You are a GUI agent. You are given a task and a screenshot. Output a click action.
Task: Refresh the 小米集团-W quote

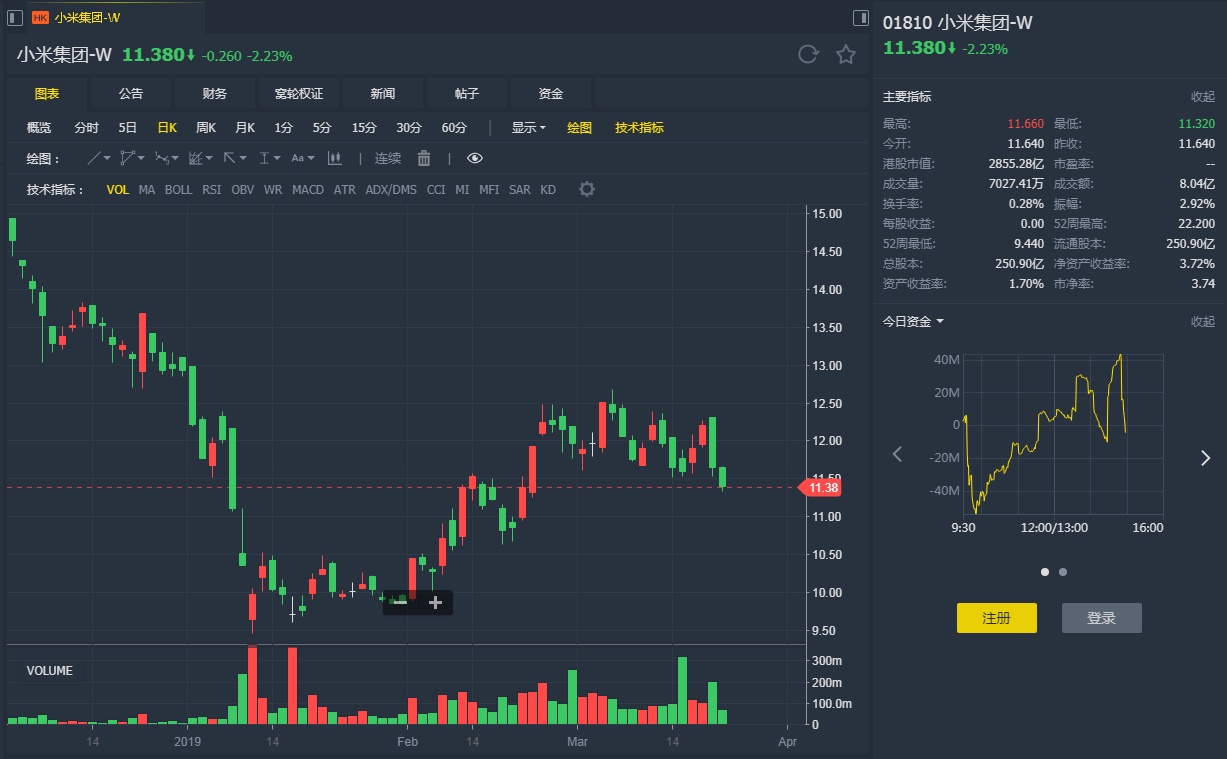tap(808, 55)
